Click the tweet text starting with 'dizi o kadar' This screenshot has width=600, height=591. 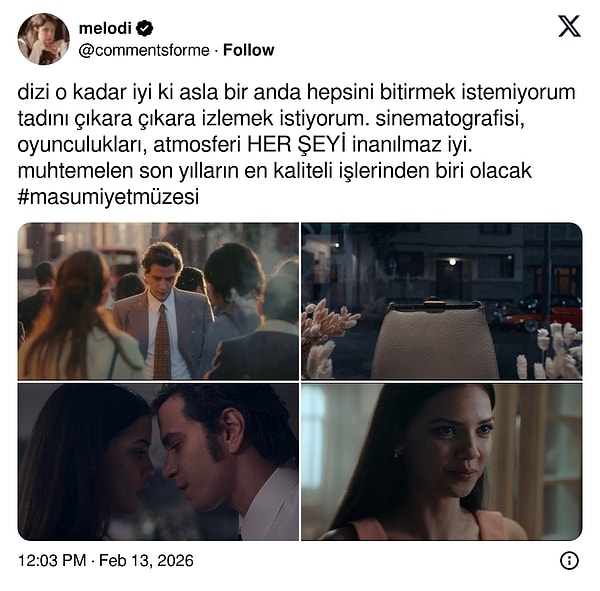[x=297, y=145]
